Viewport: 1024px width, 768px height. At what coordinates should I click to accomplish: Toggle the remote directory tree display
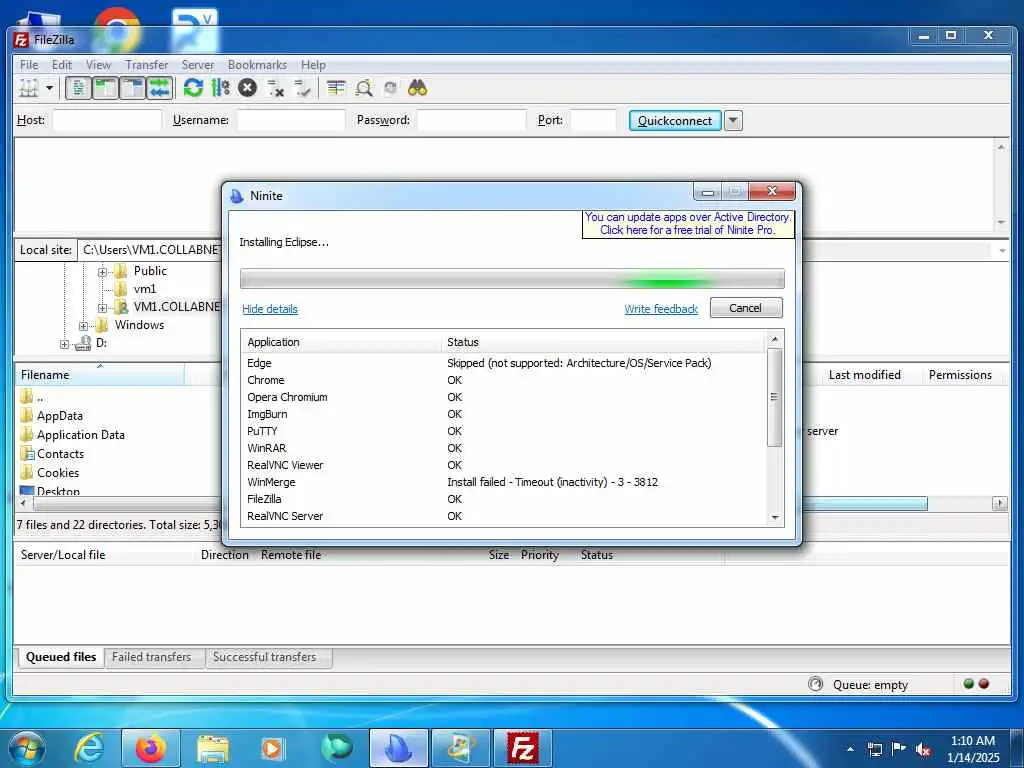pos(133,88)
